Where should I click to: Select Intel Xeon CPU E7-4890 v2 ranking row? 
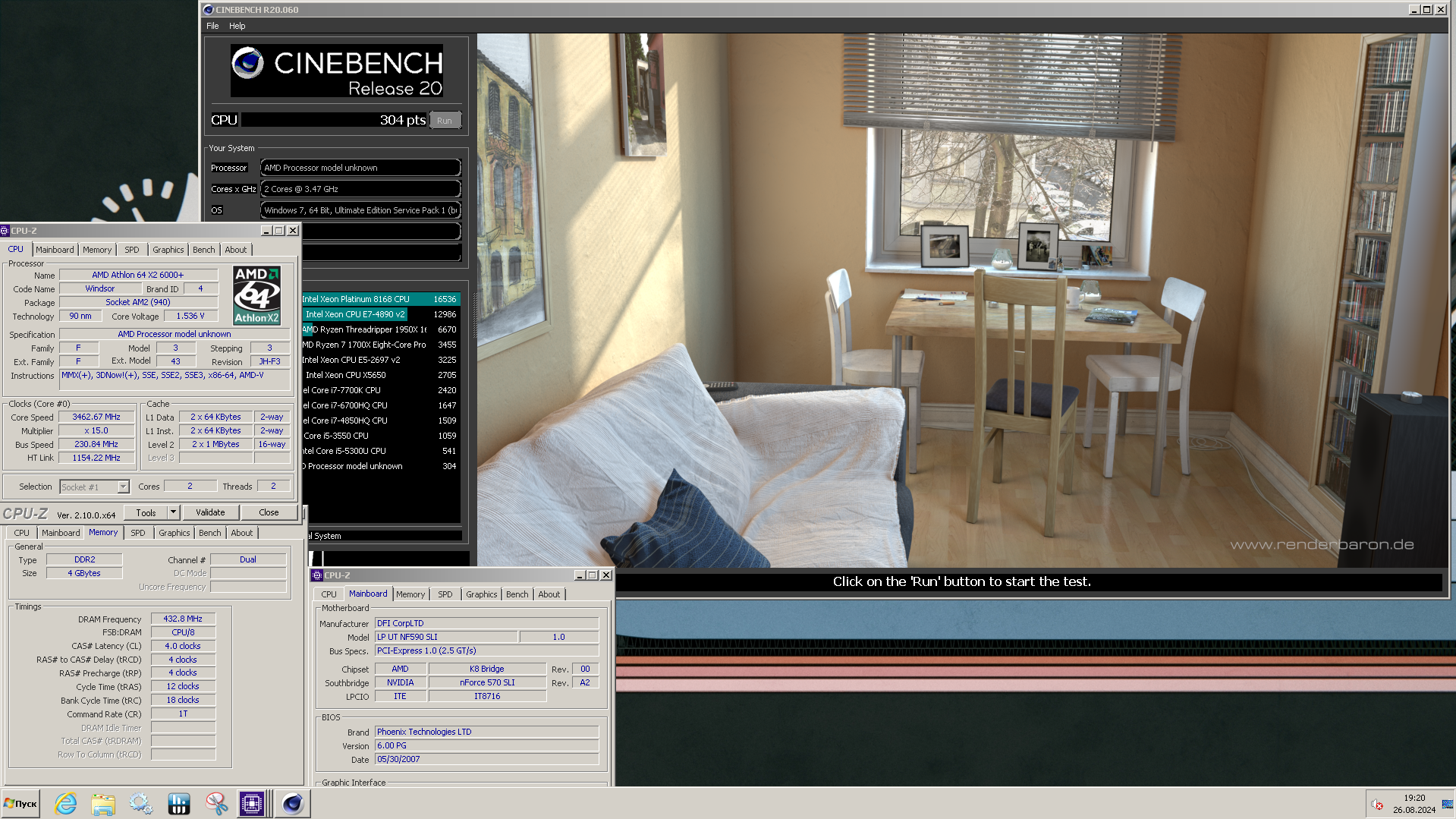click(381, 314)
